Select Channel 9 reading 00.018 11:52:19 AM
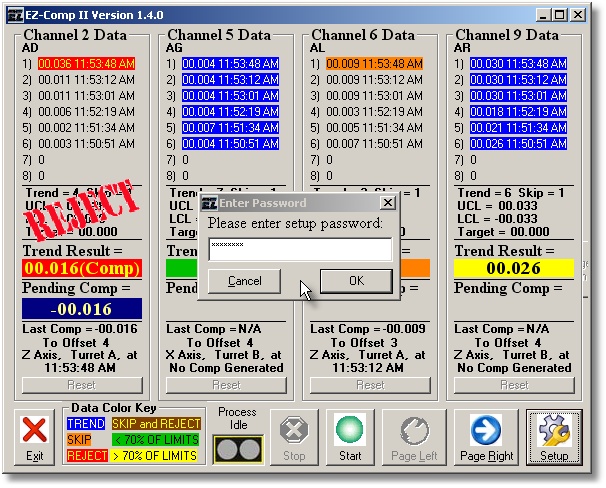606x488 pixels. [x=518, y=112]
